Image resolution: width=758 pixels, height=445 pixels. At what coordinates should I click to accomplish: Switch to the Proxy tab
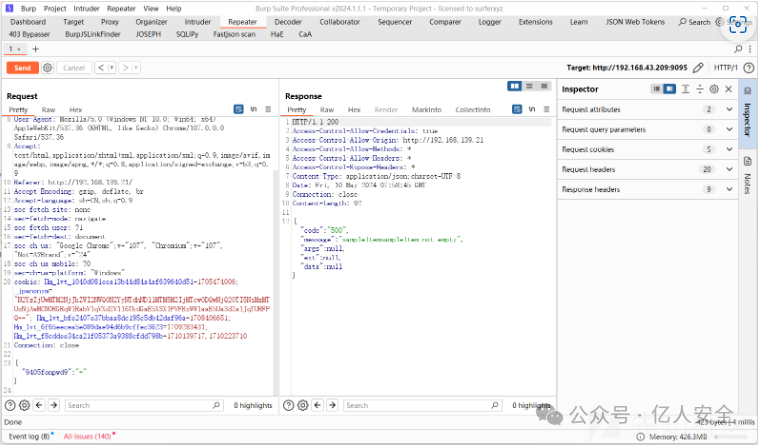click(x=110, y=22)
